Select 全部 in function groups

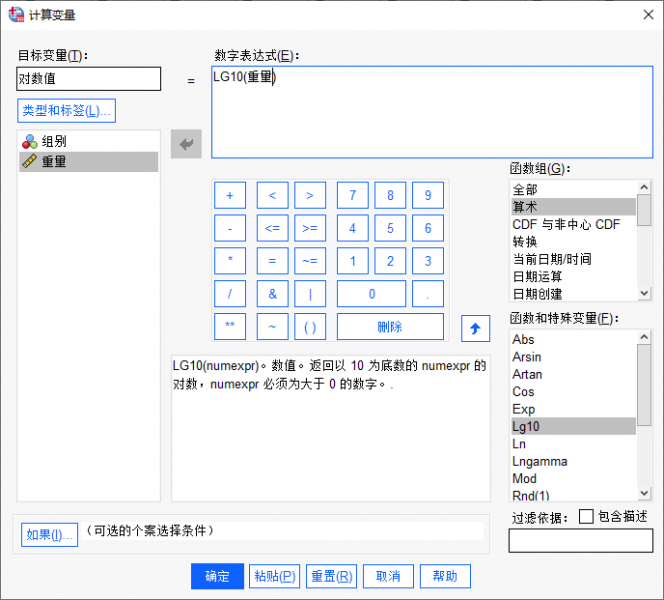click(x=573, y=189)
